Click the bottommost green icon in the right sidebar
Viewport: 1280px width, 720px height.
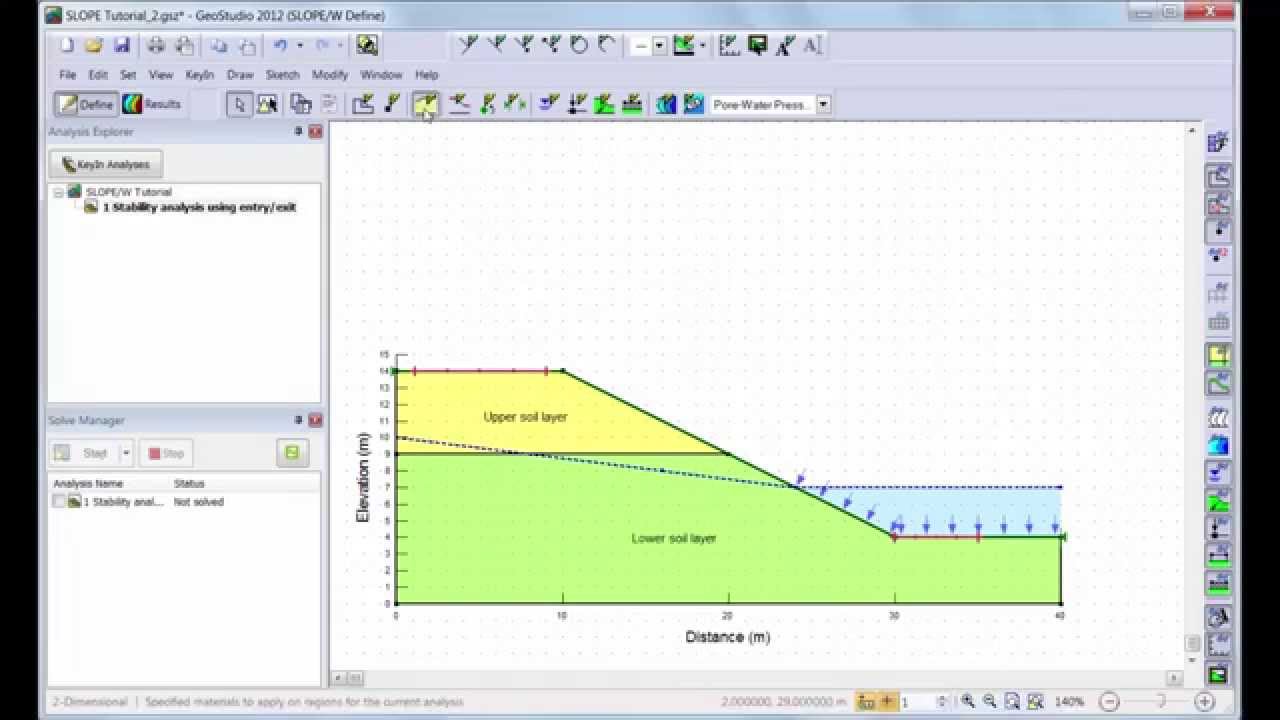point(1218,676)
